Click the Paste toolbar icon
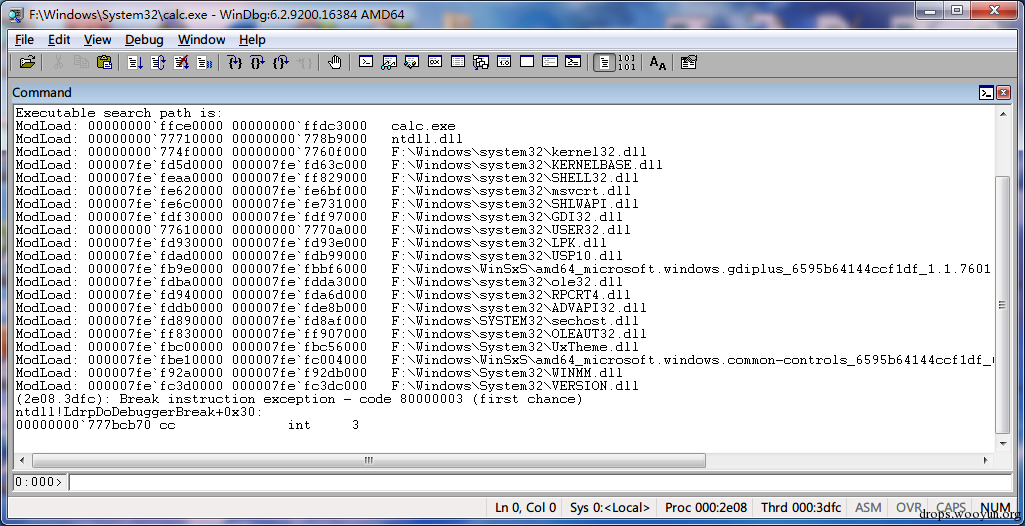The height and width of the screenshot is (526, 1025). (104, 63)
